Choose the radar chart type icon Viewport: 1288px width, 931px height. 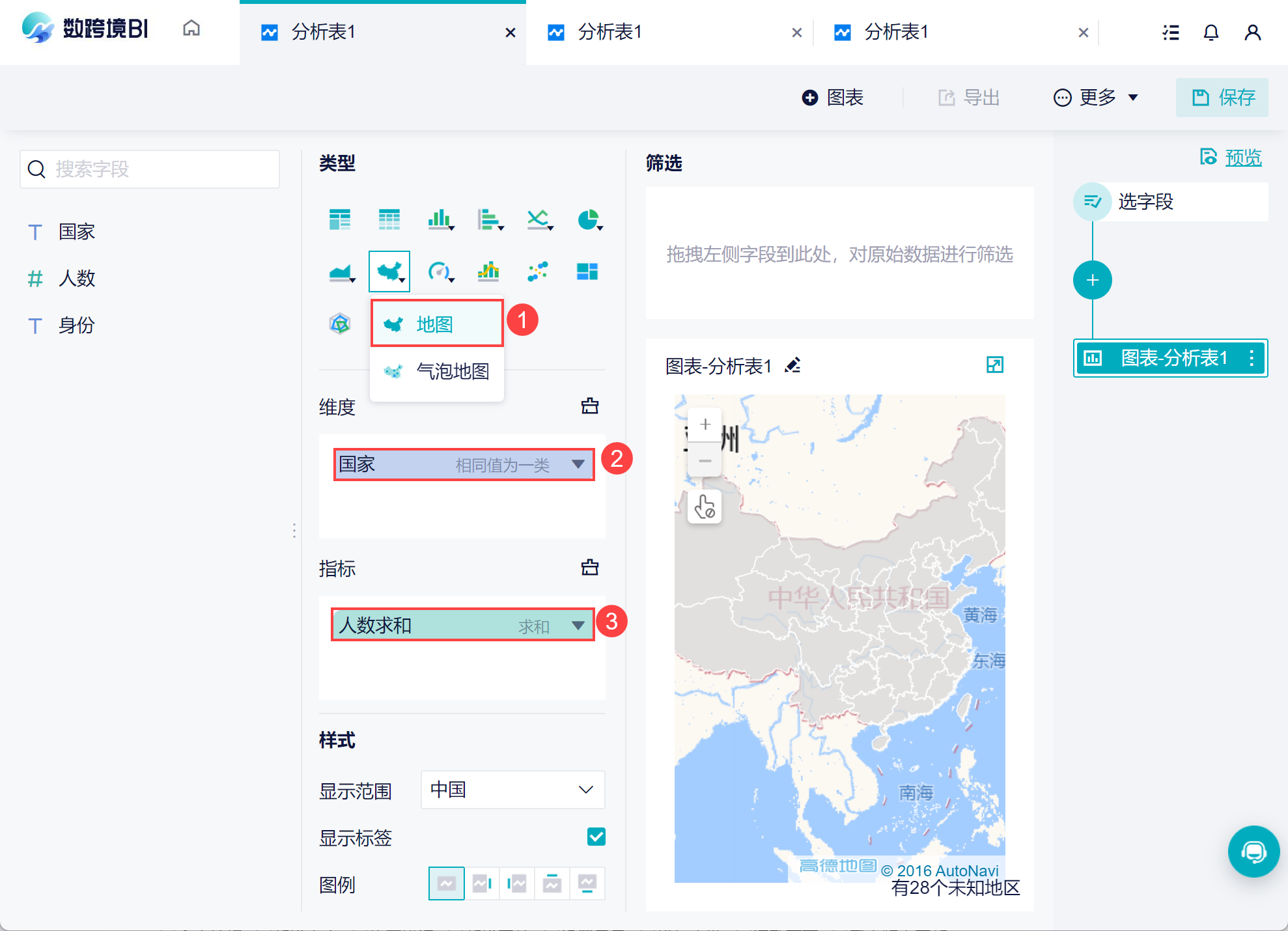[340, 323]
